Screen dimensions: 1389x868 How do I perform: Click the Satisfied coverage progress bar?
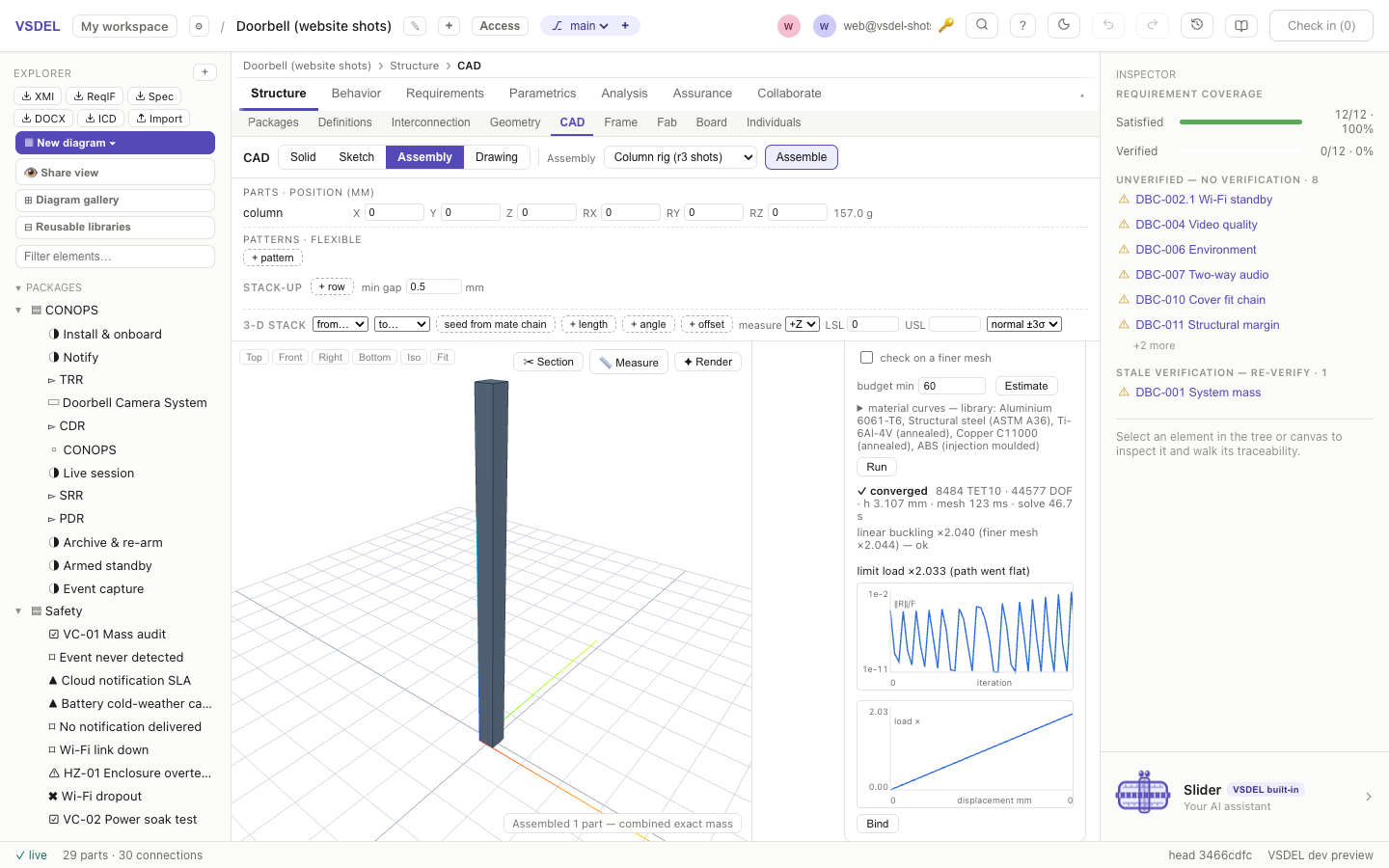pyautogui.click(x=1240, y=122)
